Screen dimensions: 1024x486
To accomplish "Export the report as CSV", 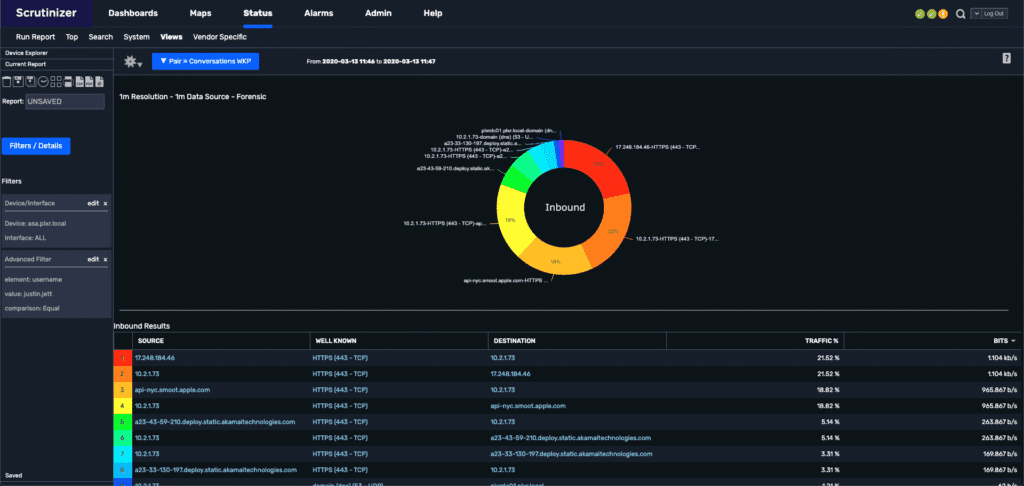I will pyautogui.click(x=80, y=82).
